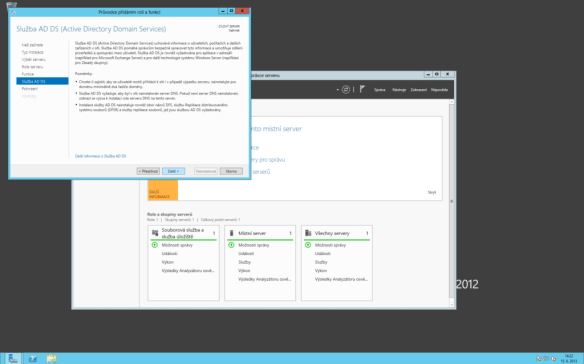Screen dimensions: 584x364
Task: Click Události in Souborová služba tile
Action: (169, 254)
